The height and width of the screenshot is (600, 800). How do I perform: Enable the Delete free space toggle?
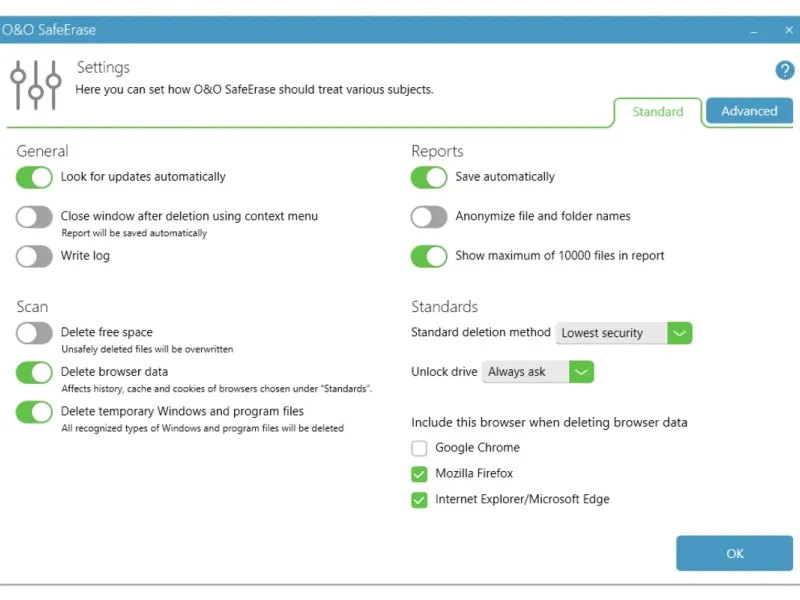[34, 333]
